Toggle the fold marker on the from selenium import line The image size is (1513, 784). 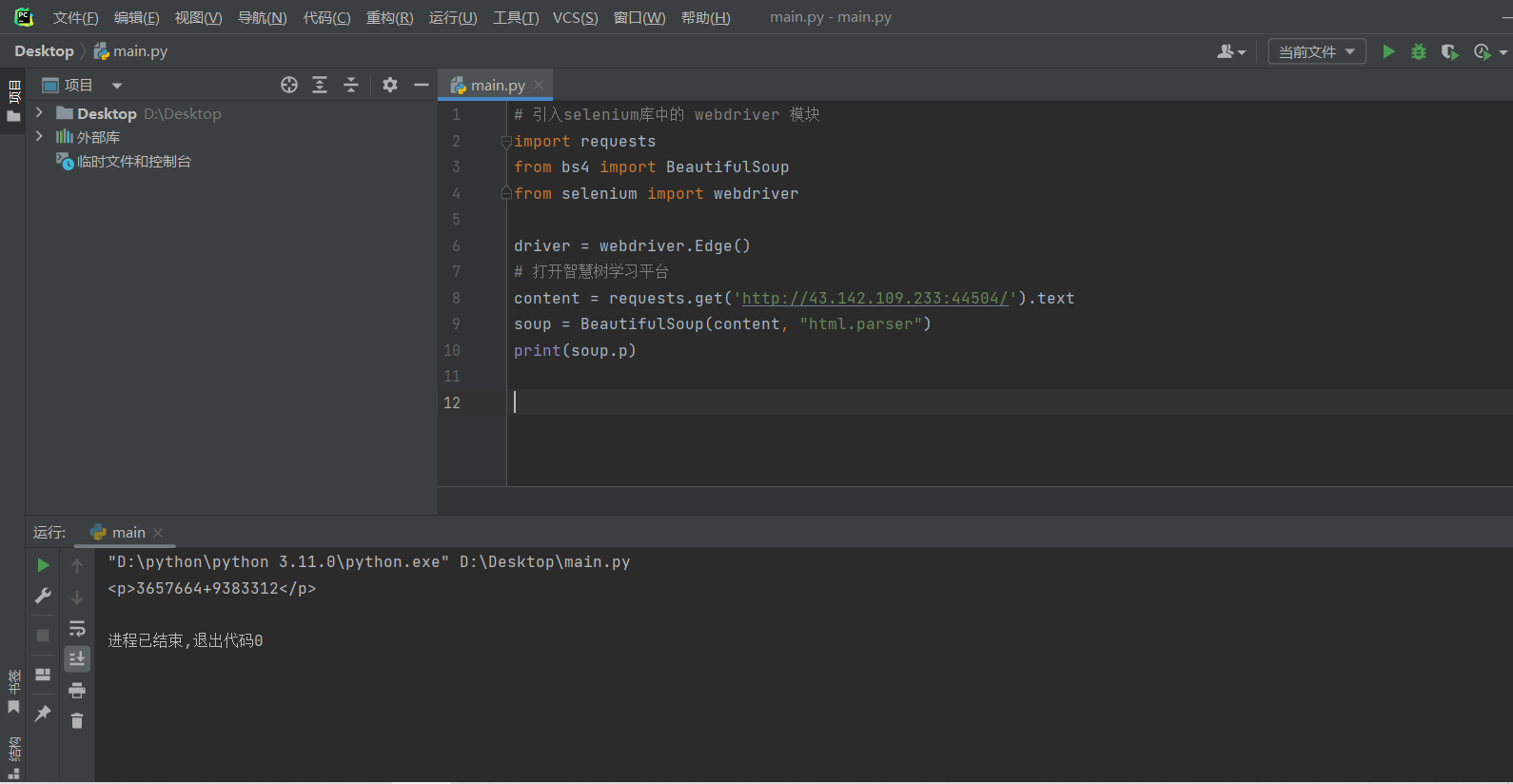pyautogui.click(x=506, y=193)
